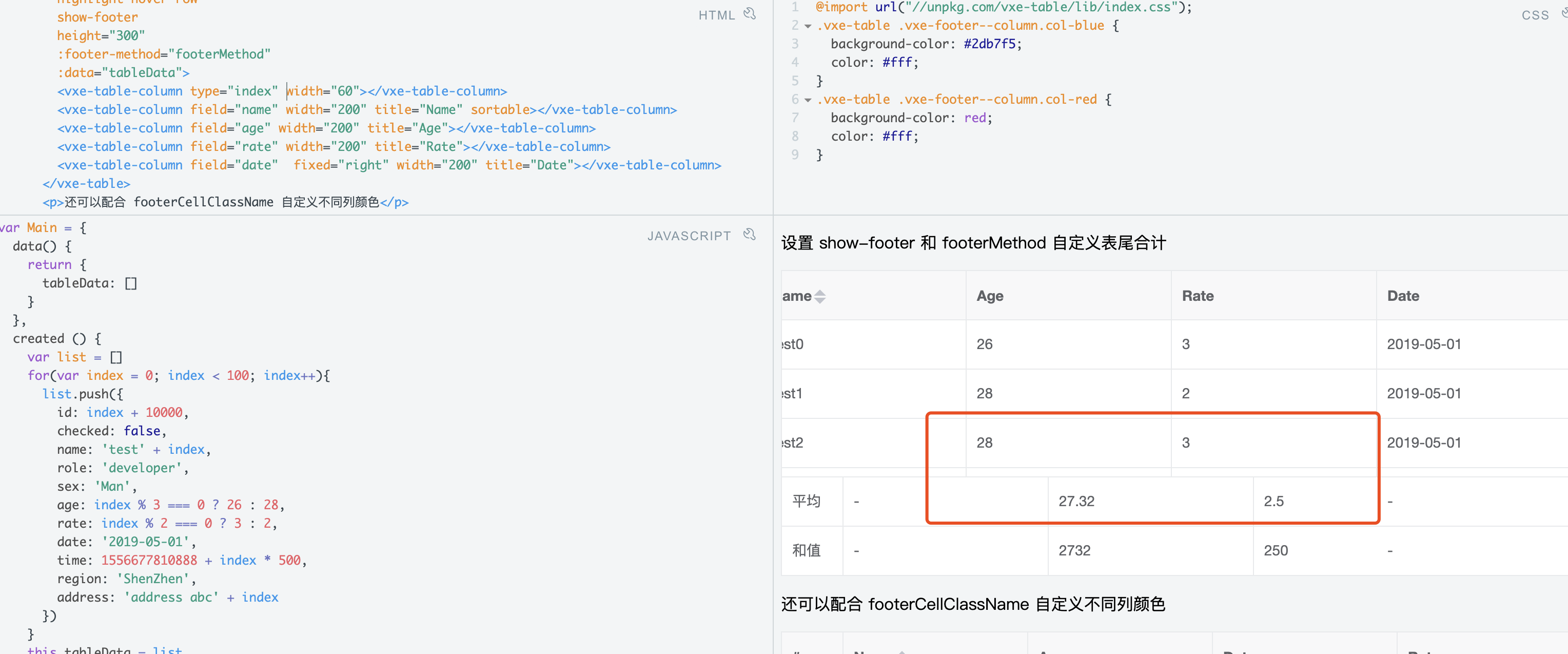1568x654 pixels.
Task: Click the '和值' footer row label
Action: (807, 550)
